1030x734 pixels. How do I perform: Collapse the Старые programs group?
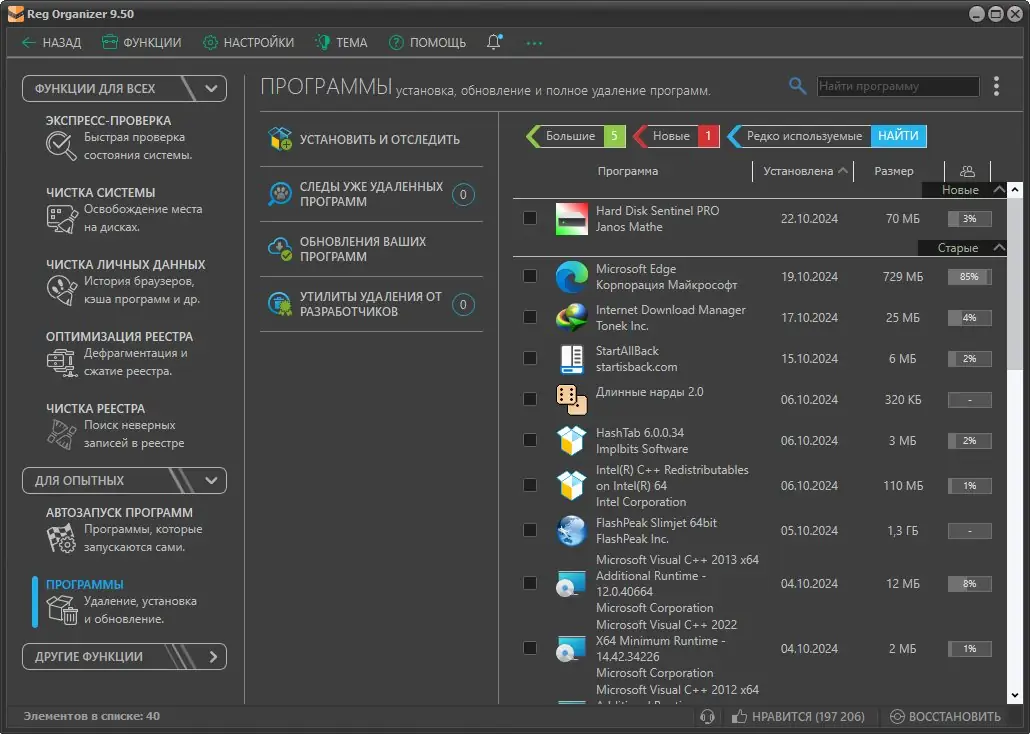click(998, 248)
